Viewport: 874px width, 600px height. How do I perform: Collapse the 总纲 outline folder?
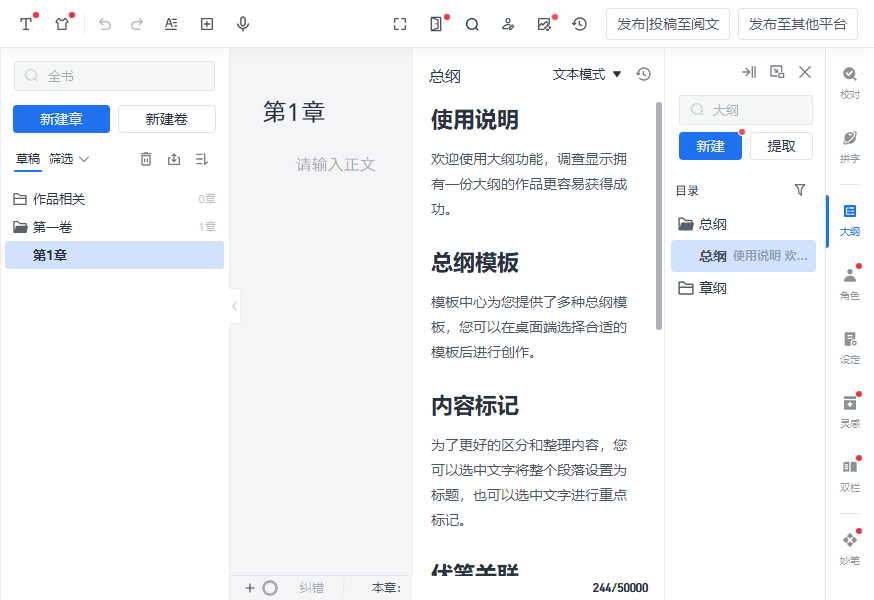743,224
